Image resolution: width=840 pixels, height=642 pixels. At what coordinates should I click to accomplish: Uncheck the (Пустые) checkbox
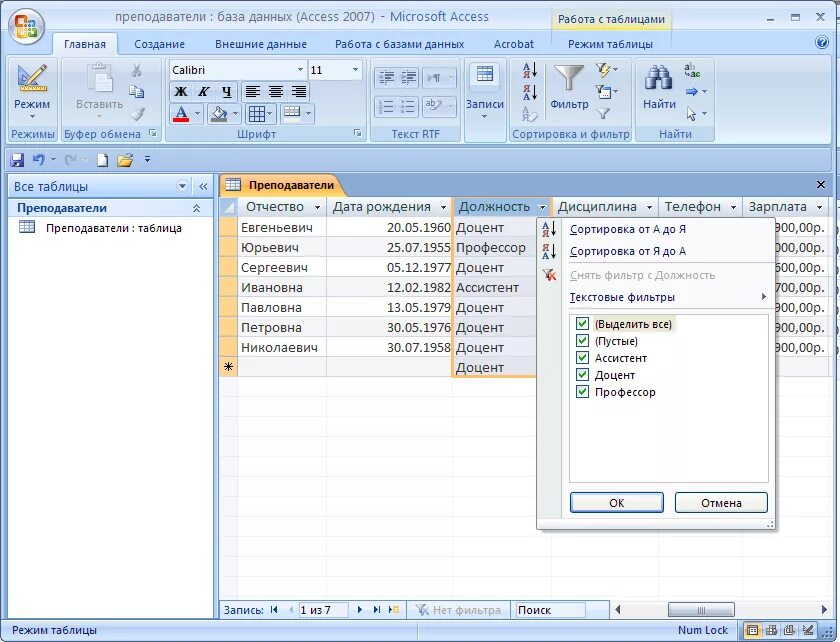(582, 341)
